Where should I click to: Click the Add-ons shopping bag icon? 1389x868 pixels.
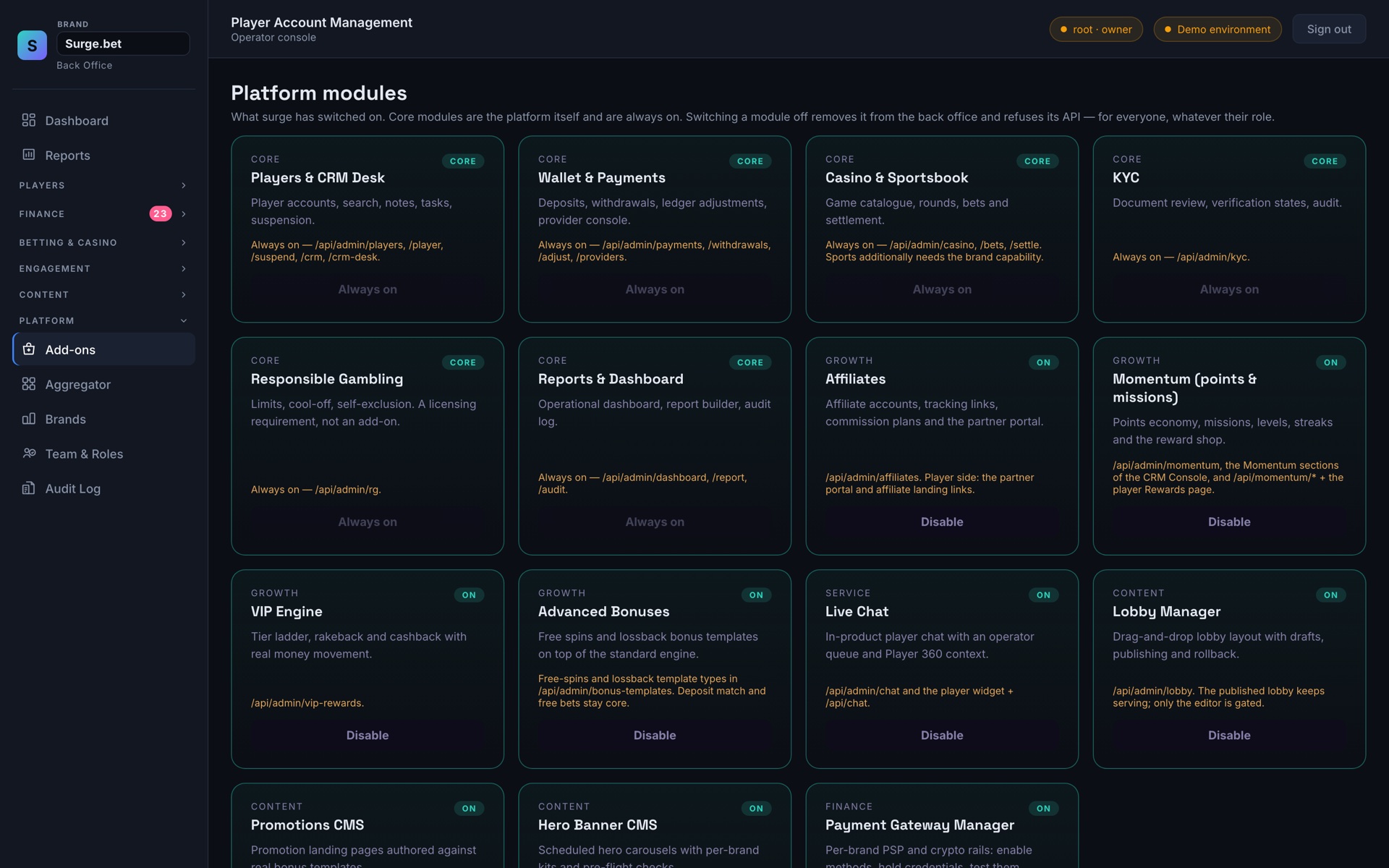29,349
